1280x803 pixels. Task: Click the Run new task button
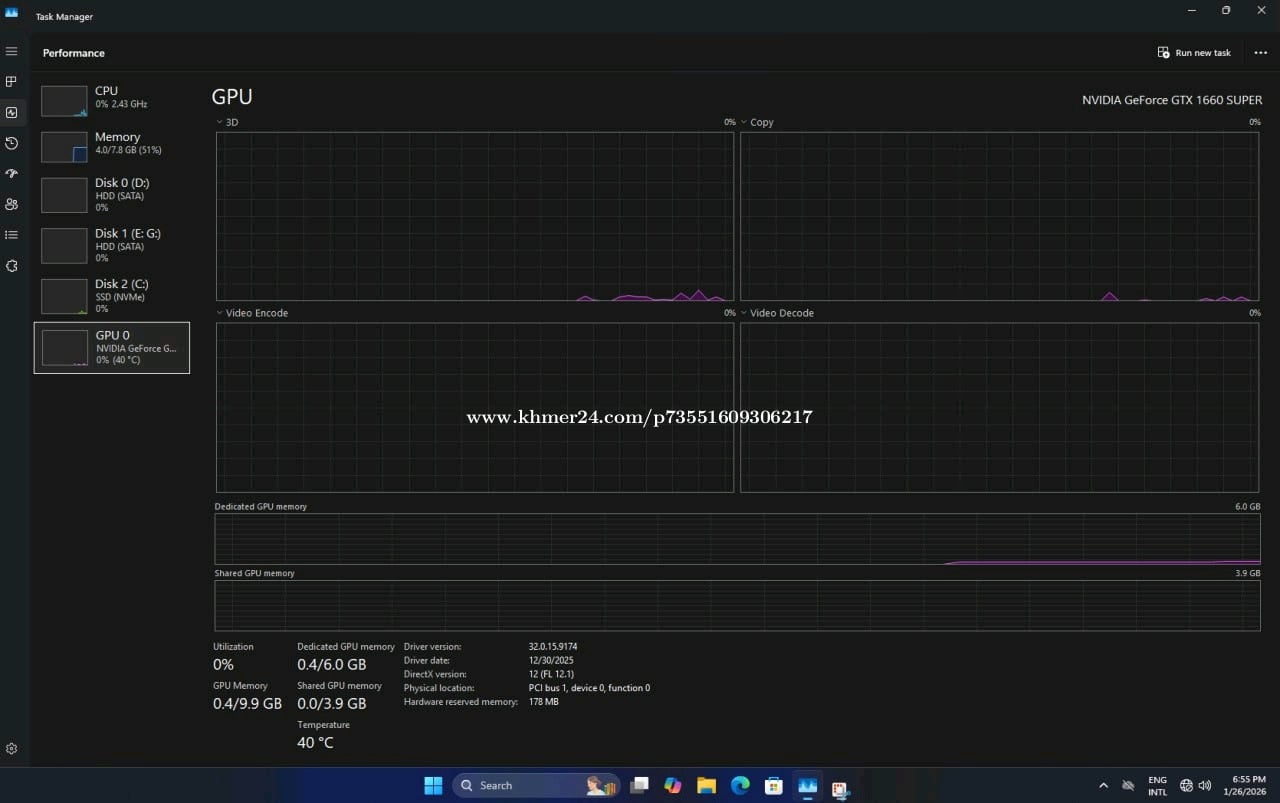(1194, 53)
